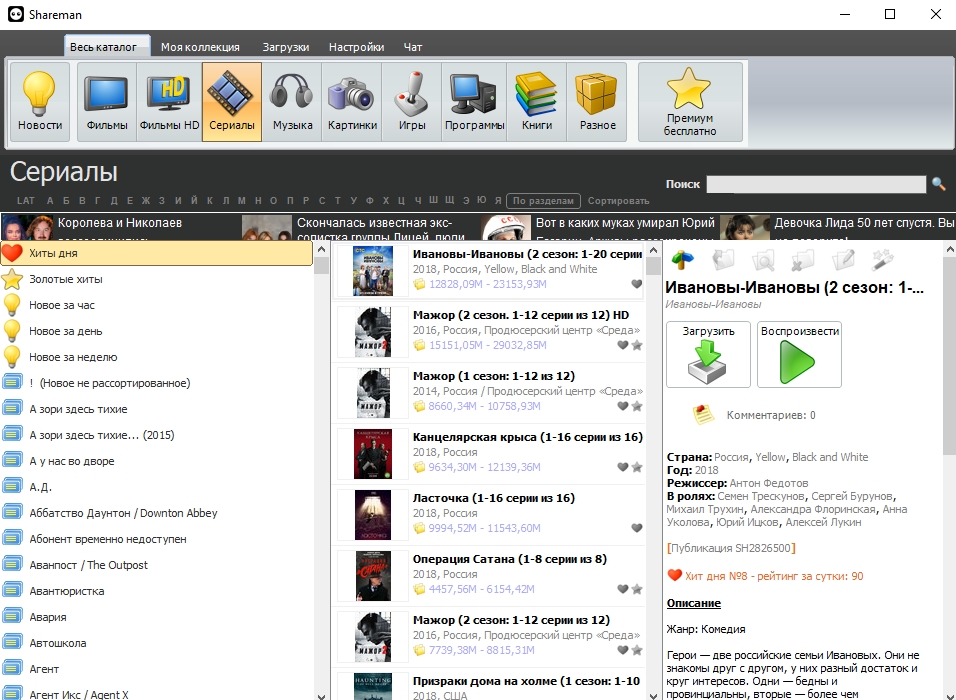Open the Музыка headphones category
956x700 pixels.
click(x=292, y=102)
